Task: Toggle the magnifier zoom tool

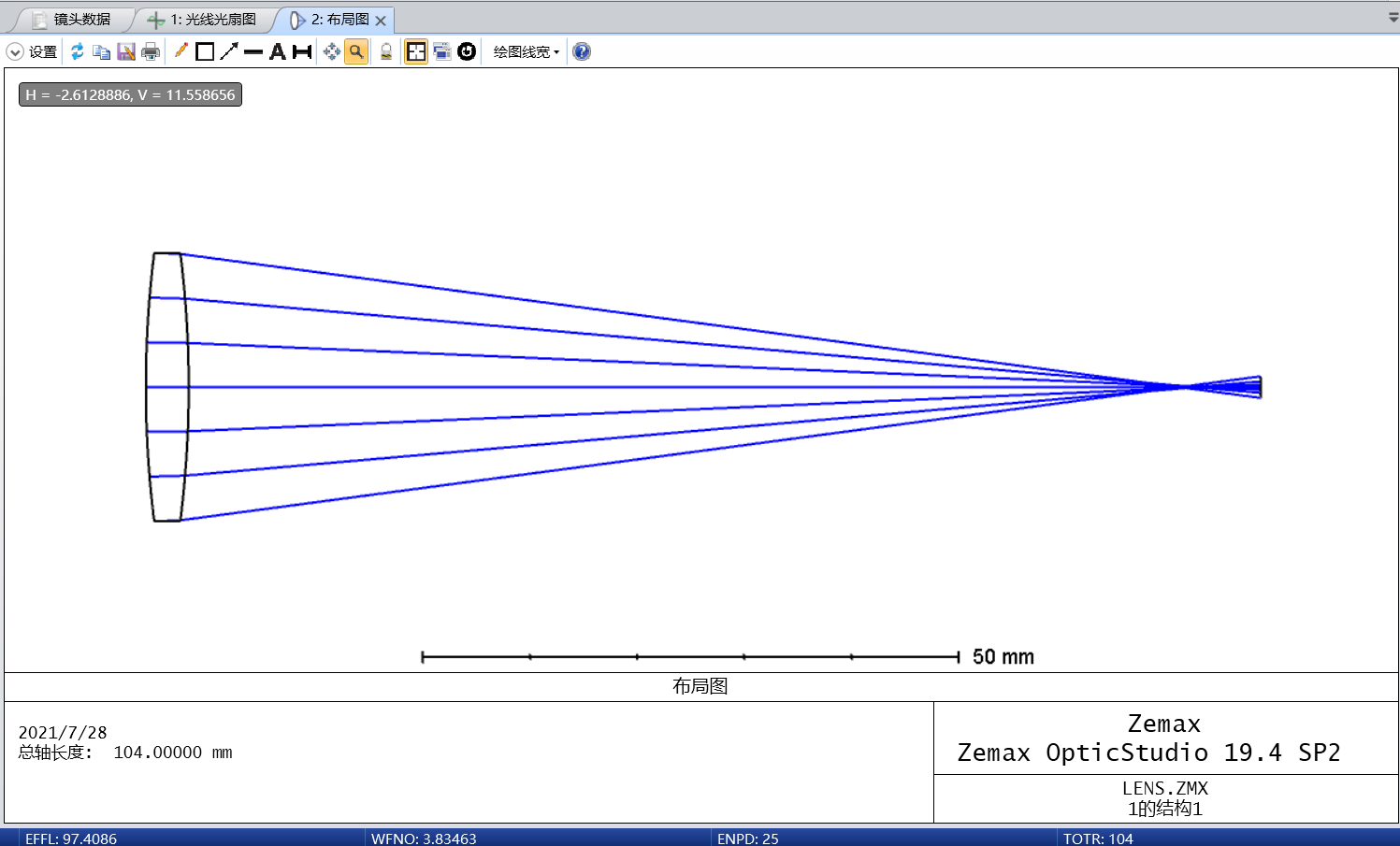Action: (x=356, y=51)
